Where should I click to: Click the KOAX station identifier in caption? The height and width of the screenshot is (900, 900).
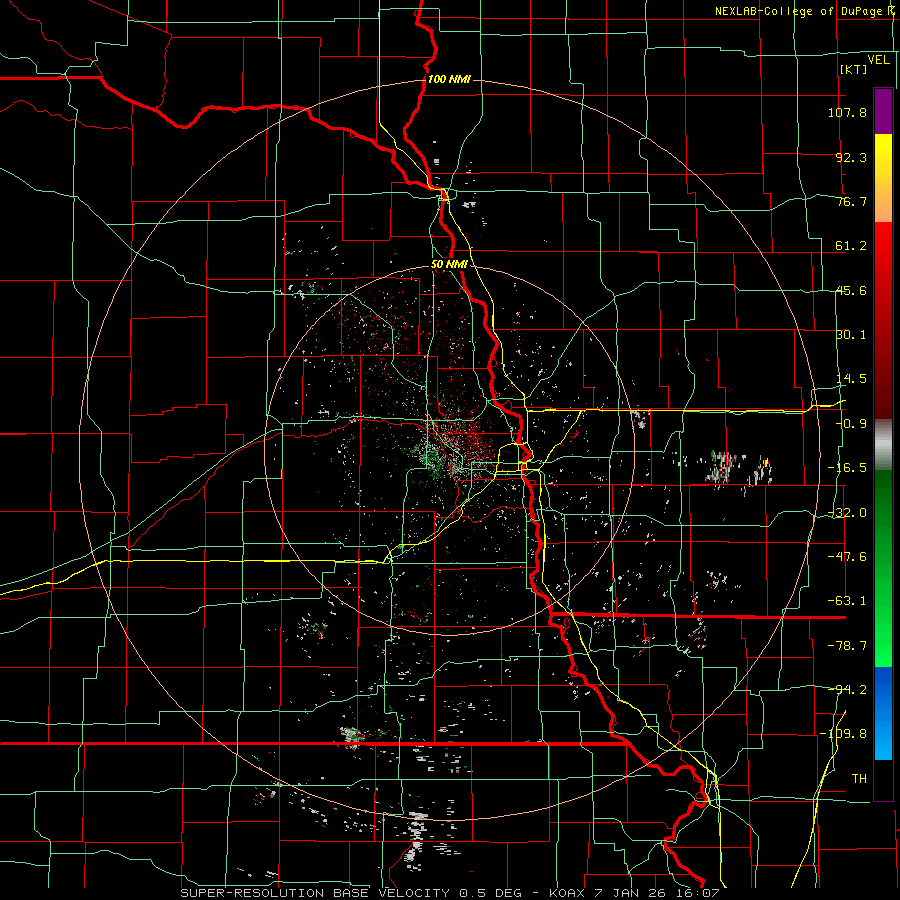pos(568,893)
